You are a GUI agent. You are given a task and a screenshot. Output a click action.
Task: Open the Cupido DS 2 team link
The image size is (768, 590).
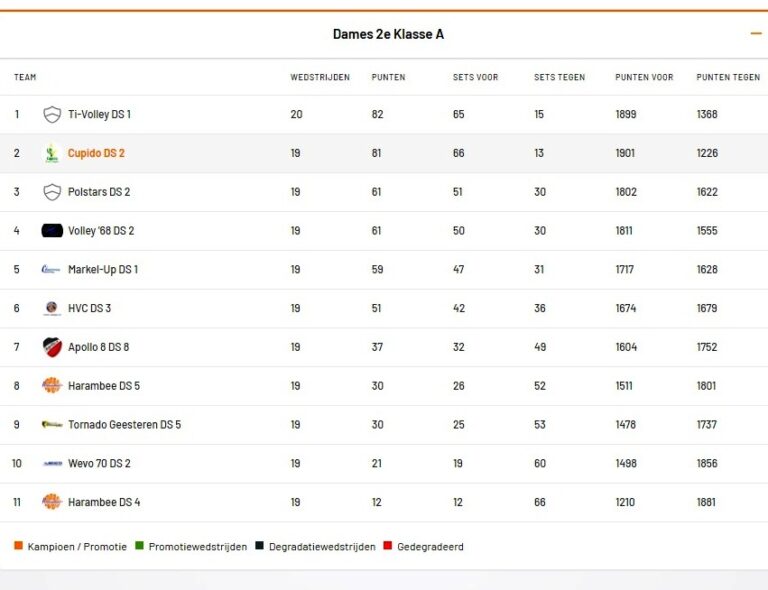coord(96,154)
